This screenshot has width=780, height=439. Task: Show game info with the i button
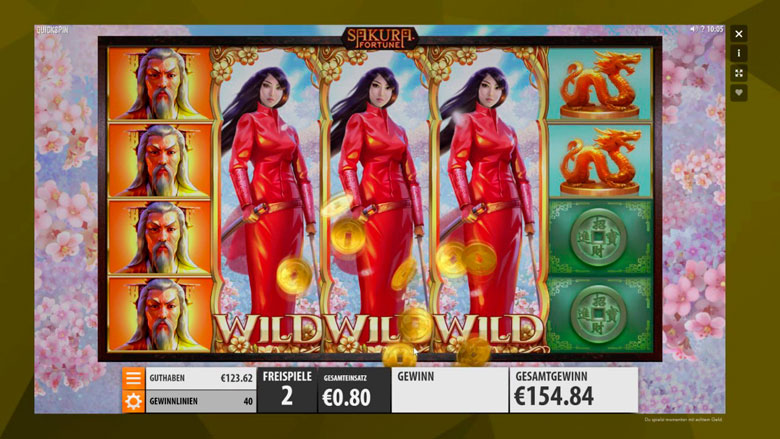[739, 53]
